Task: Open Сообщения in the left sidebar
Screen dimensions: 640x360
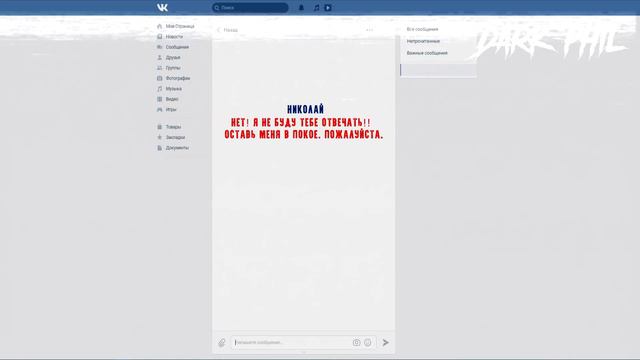Action: click(x=173, y=47)
